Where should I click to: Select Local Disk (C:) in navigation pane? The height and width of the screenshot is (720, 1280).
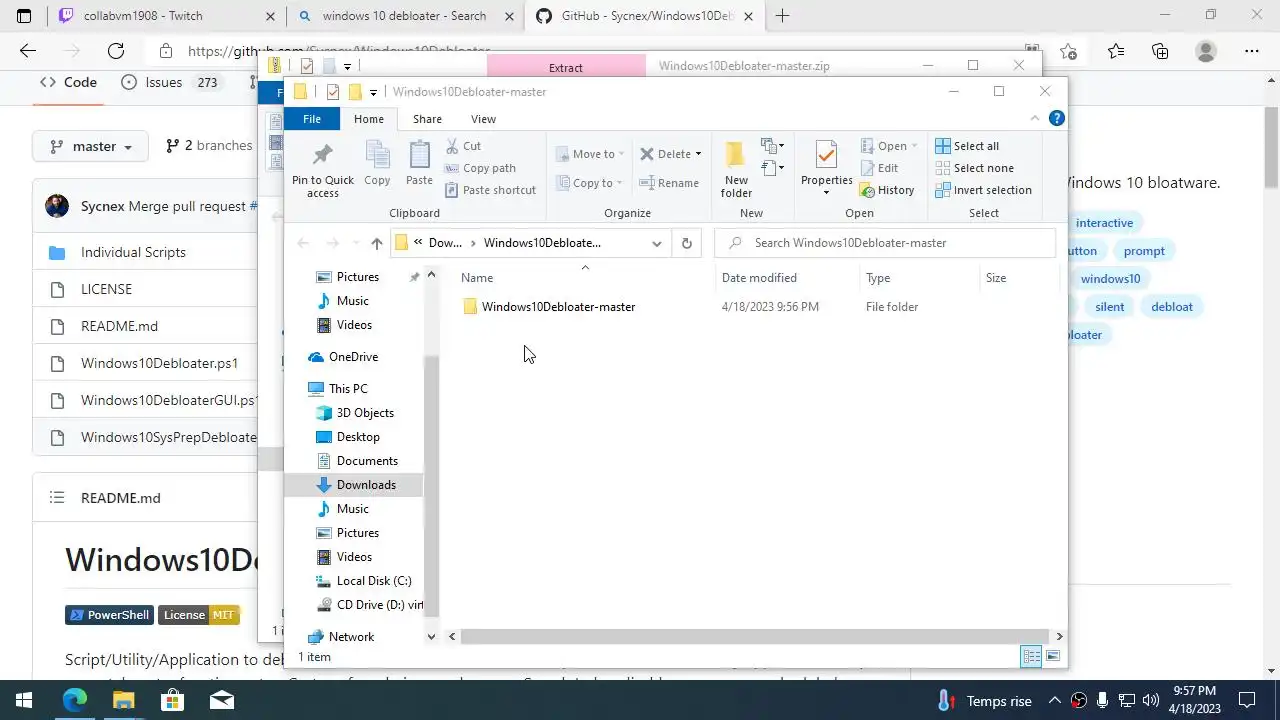click(373, 581)
